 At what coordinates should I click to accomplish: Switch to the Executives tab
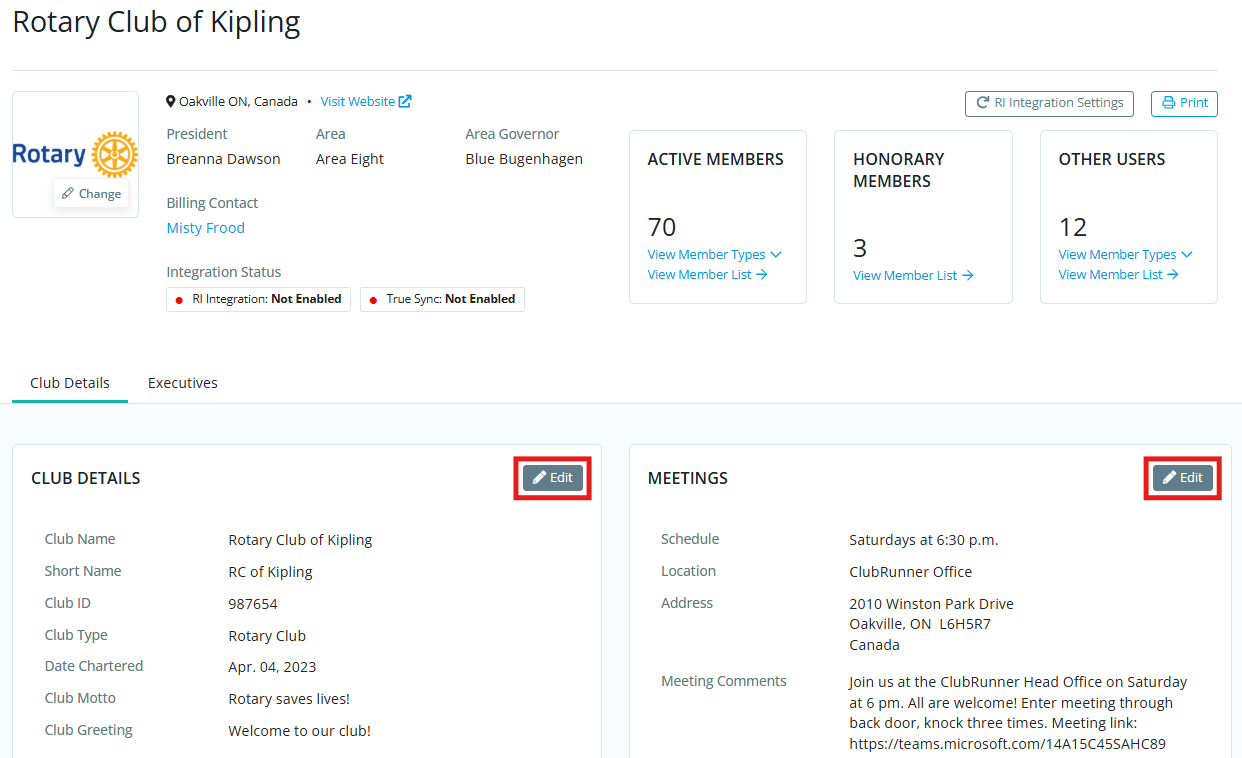click(183, 383)
